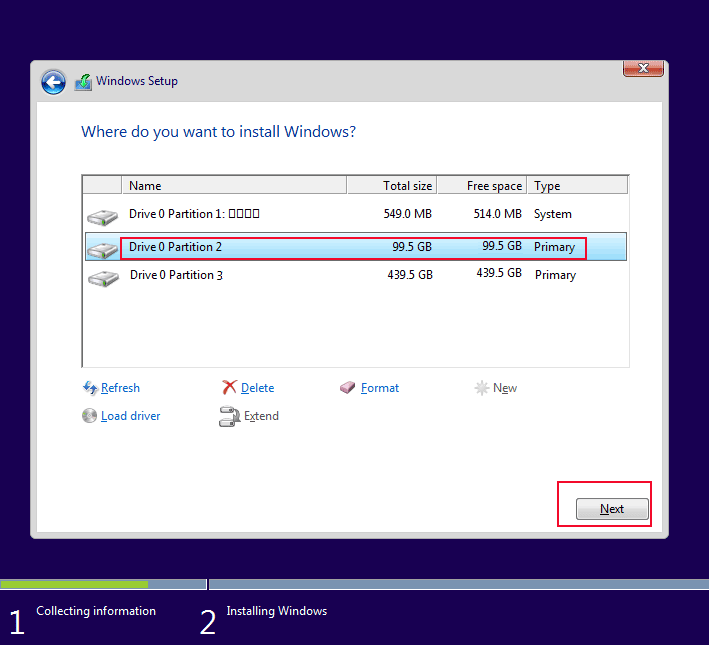
Task: Click the 514.0 MB free space value
Action: tap(497, 214)
